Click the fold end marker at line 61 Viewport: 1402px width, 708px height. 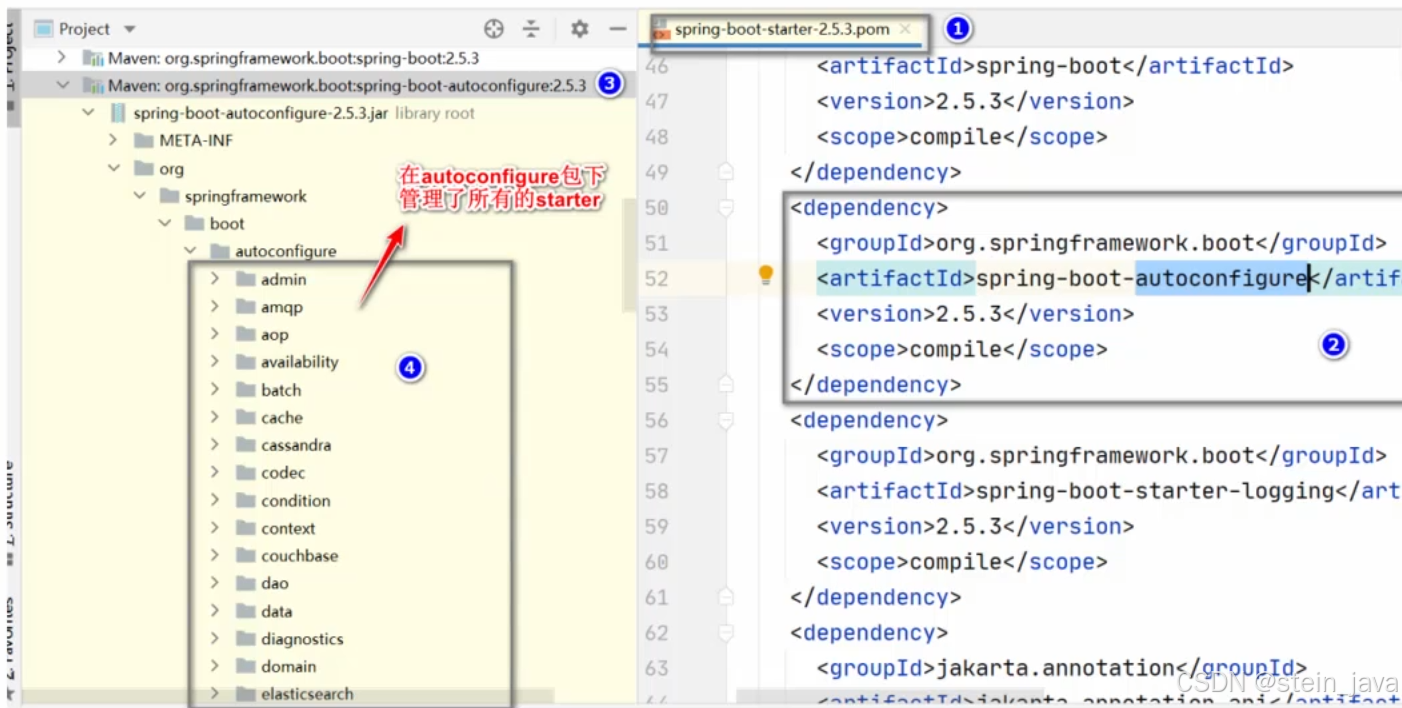pos(726,597)
